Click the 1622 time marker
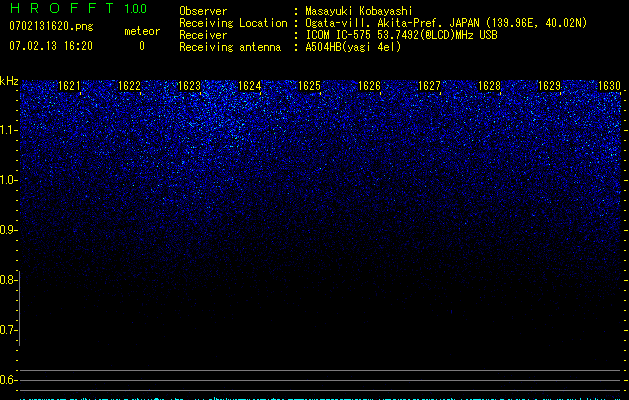The image size is (629, 400). click(x=129, y=86)
